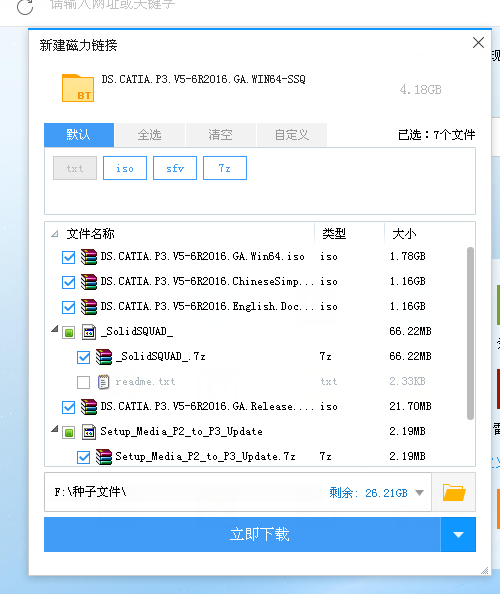
Task: Click the readme.txt notepad icon
Action: [x=103, y=382]
